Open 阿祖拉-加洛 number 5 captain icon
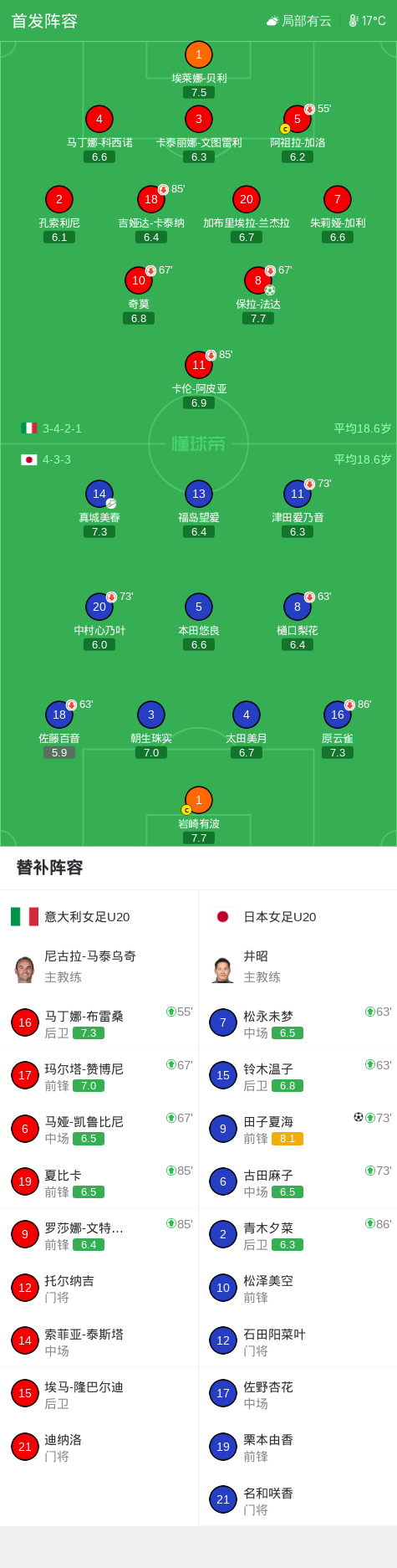 pyautogui.click(x=298, y=120)
